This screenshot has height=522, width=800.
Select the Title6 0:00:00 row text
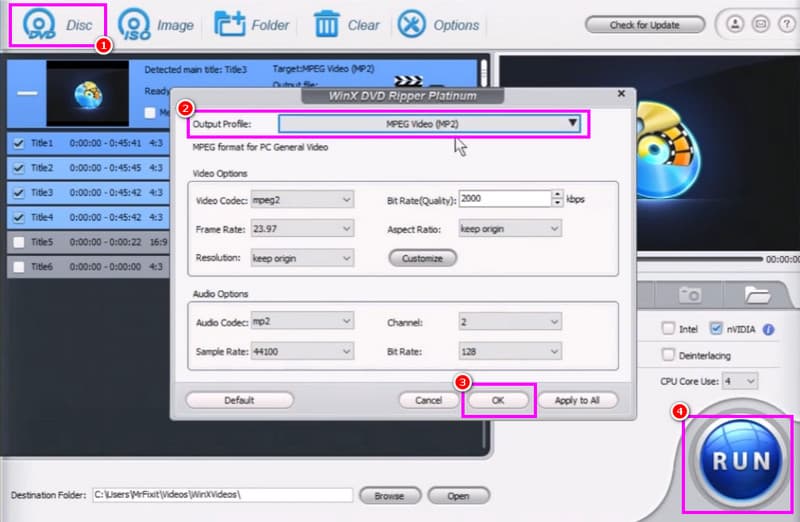(x=97, y=266)
